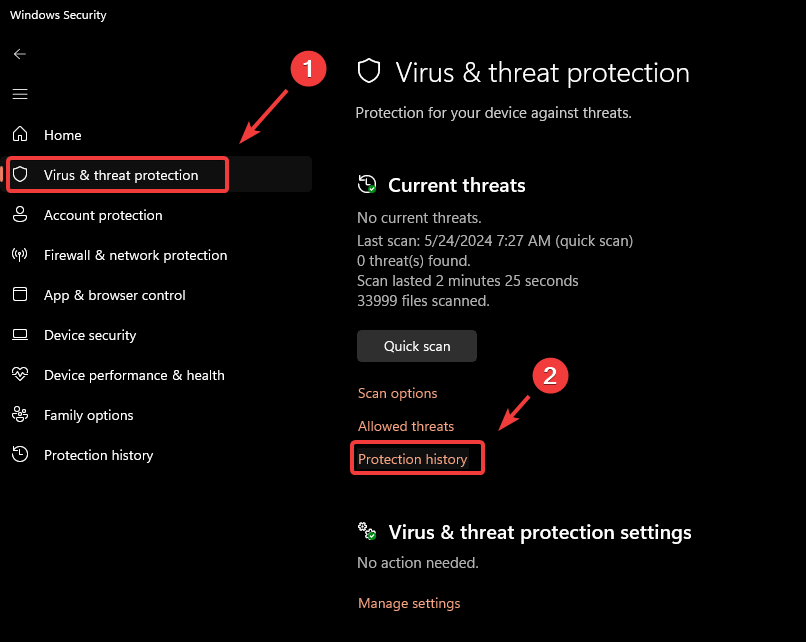Screen dimensions: 806x642
Task: Open the Family options page
Action: click(x=88, y=415)
